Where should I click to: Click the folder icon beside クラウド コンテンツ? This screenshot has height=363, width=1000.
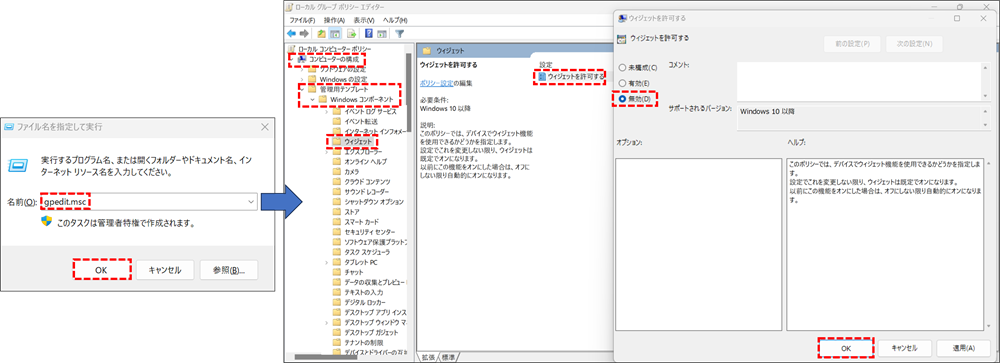pos(337,182)
